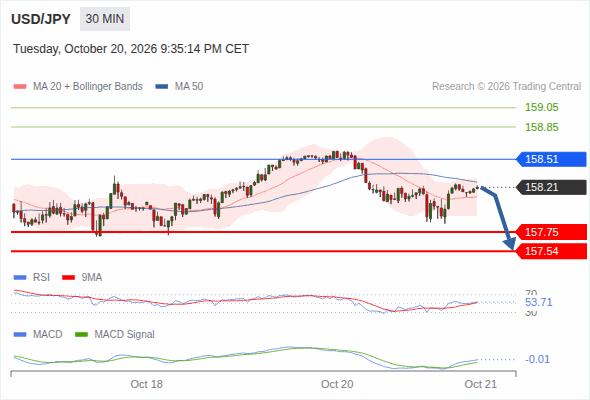The width and height of the screenshot is (590, 400).
Task: Toggle the 9MA legend entry
Action: (82, 277)
